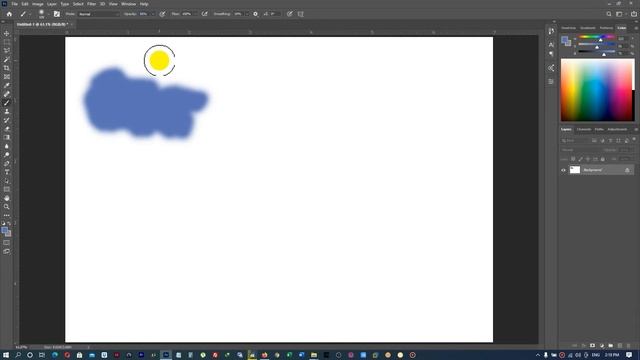
Task: Open the Edit Toolbar three-dots menu
Action: (7, 215)
